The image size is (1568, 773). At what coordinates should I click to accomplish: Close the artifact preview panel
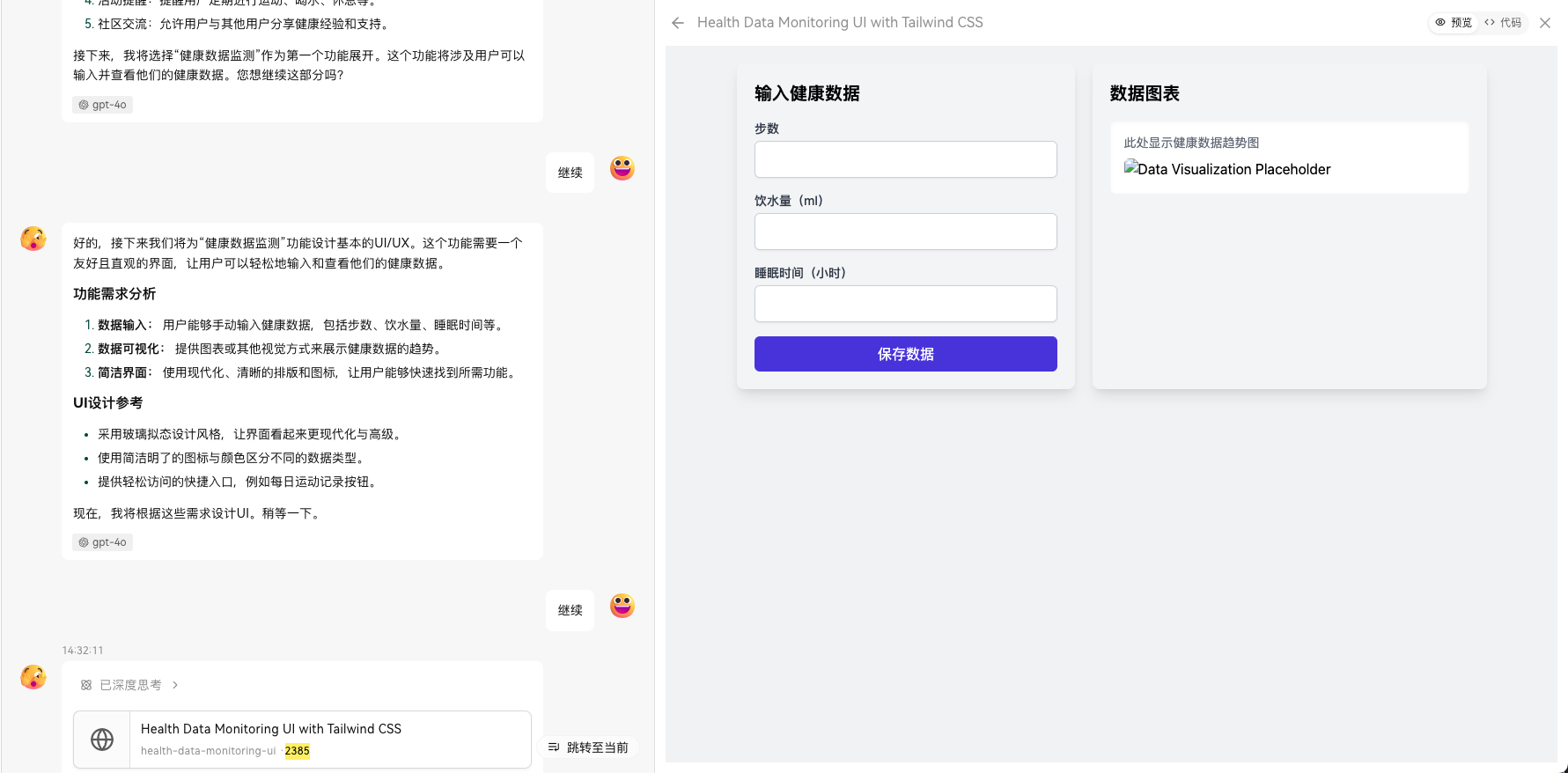[x=1544, y=23]
